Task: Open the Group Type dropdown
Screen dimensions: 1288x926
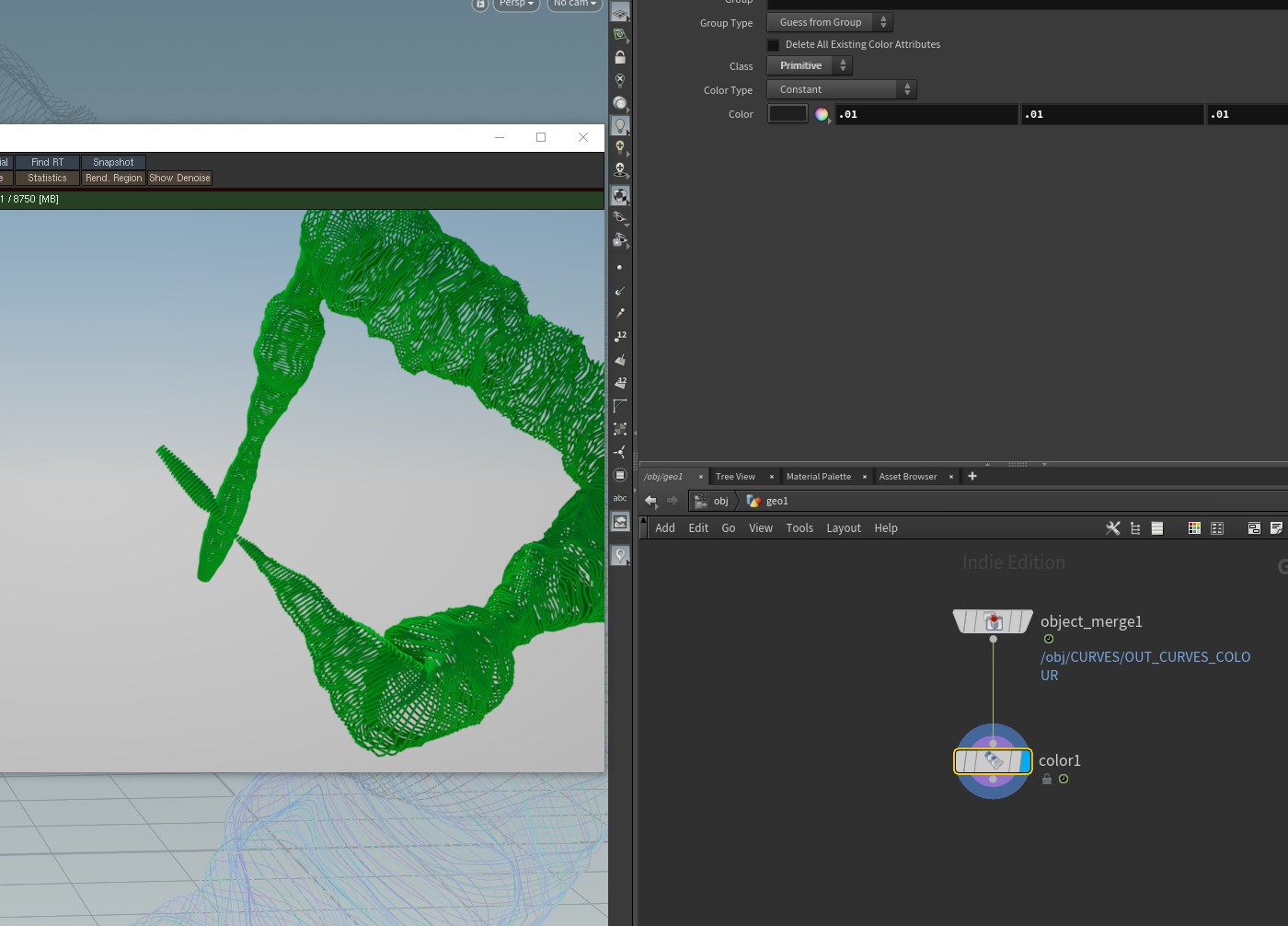Action: click(829, 22)
